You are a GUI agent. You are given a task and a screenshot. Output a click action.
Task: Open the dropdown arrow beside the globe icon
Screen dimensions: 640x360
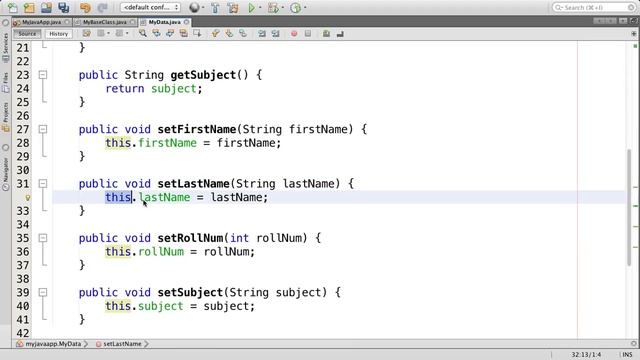203,8
